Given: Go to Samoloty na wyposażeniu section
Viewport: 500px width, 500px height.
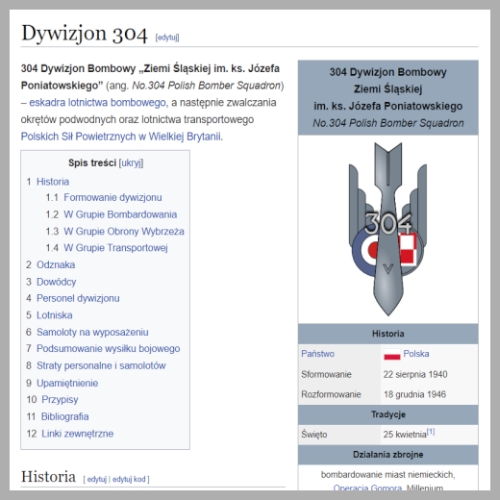Looking at the screenshot, I should [92, 332].
